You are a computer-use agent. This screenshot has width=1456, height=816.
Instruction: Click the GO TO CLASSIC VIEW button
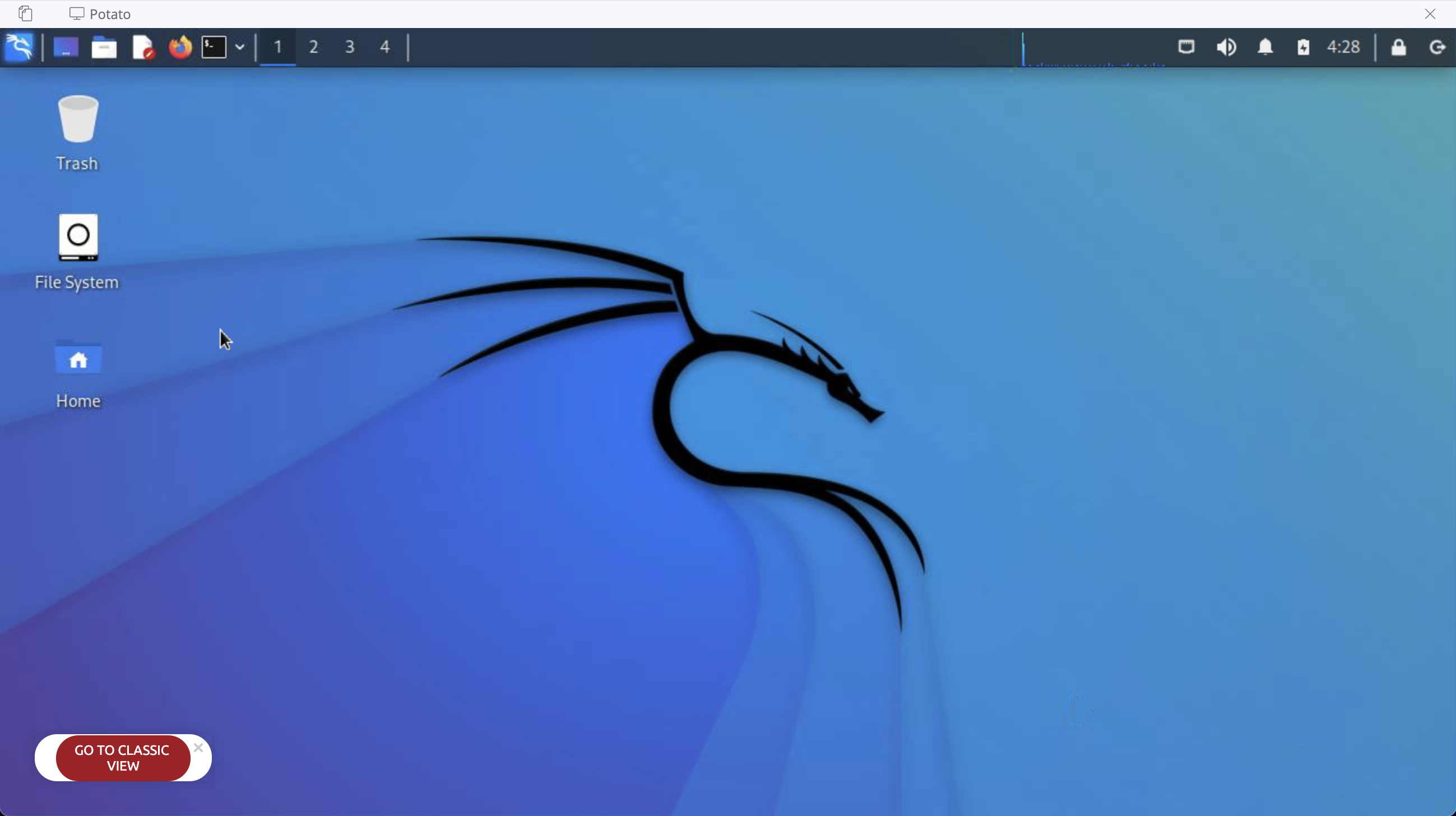pyautogui.click(x=123, y=758)
